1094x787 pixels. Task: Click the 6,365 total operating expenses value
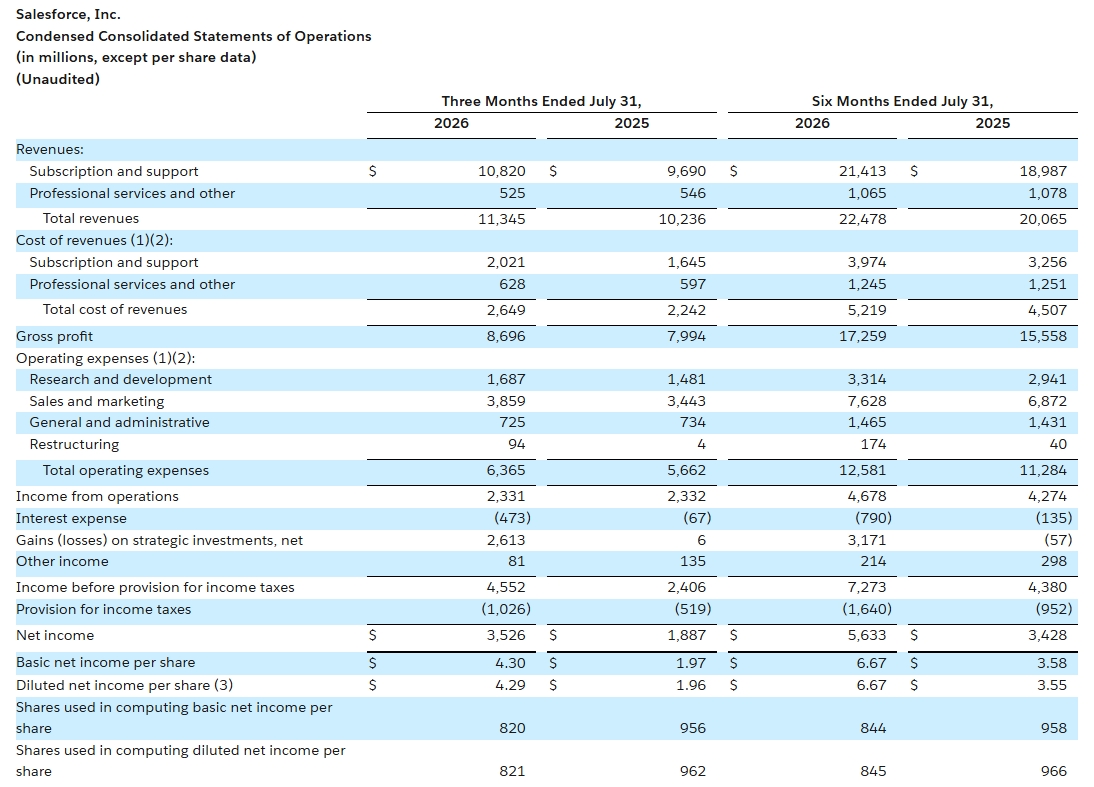coord(506,470)
